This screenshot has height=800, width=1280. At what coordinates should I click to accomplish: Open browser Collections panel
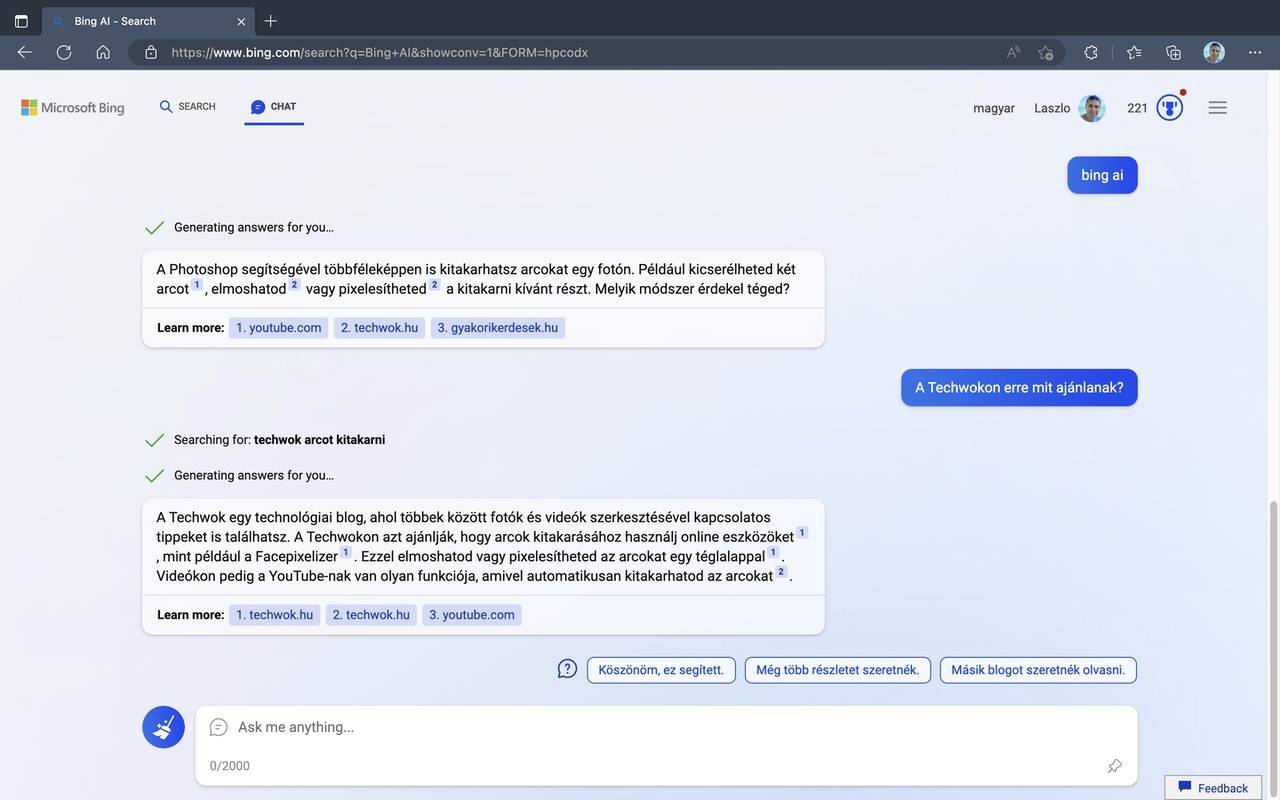(x=1174, y=52)
